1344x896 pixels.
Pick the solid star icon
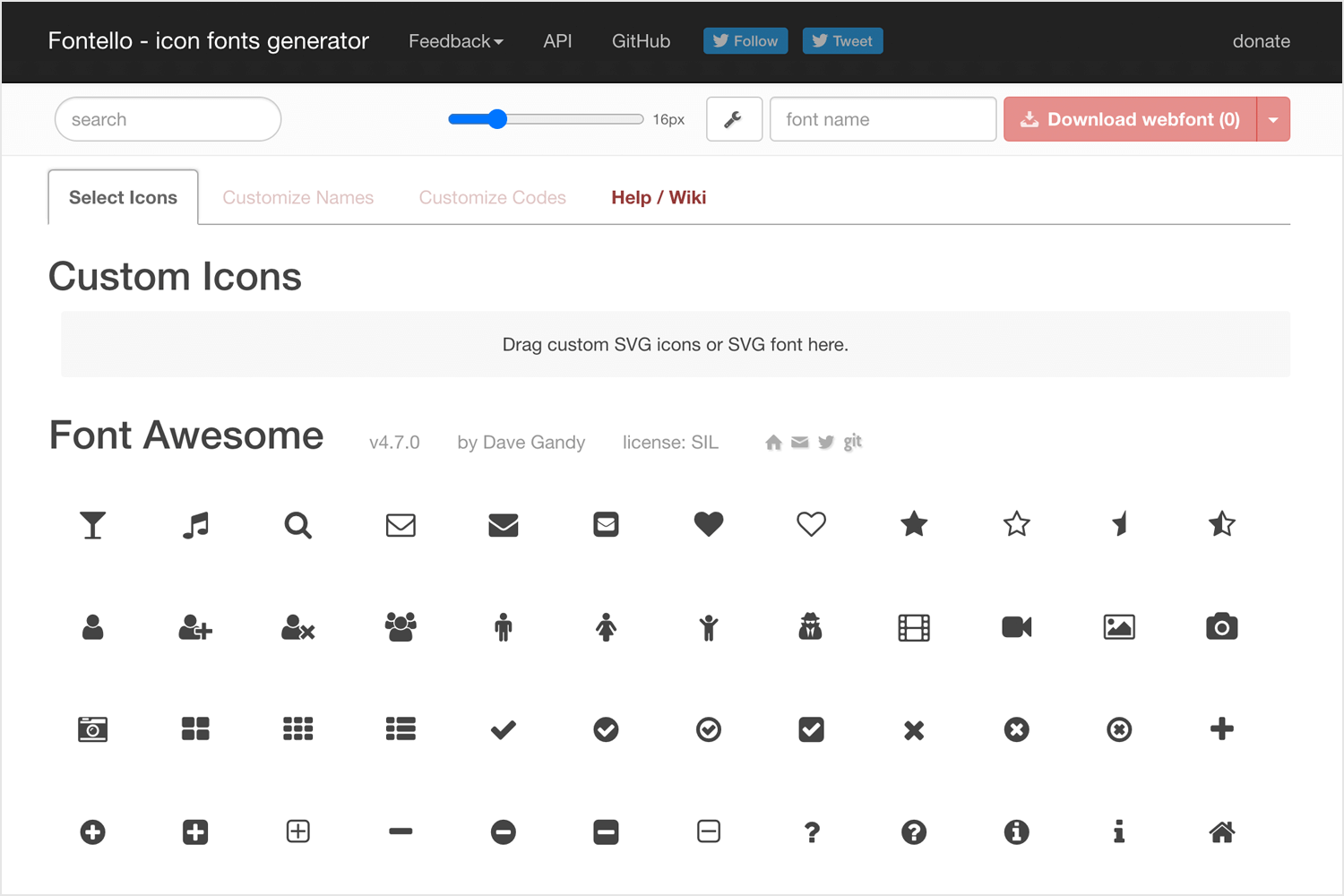coord(914,524)
